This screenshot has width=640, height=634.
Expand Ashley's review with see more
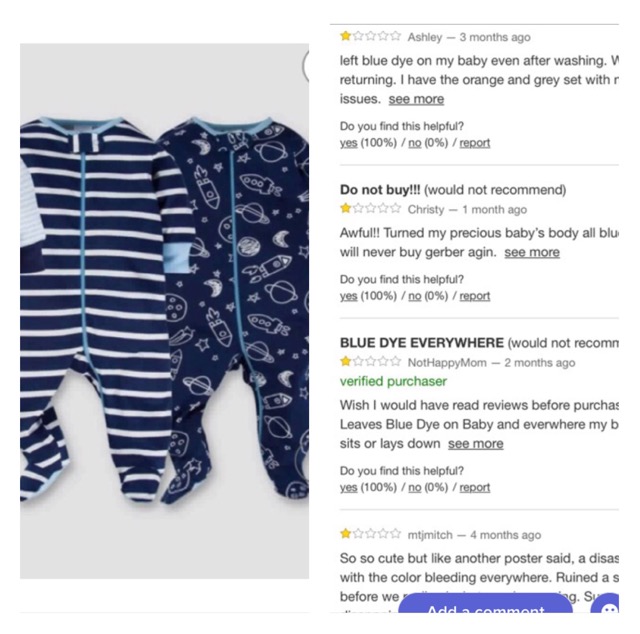coord(416,99)
